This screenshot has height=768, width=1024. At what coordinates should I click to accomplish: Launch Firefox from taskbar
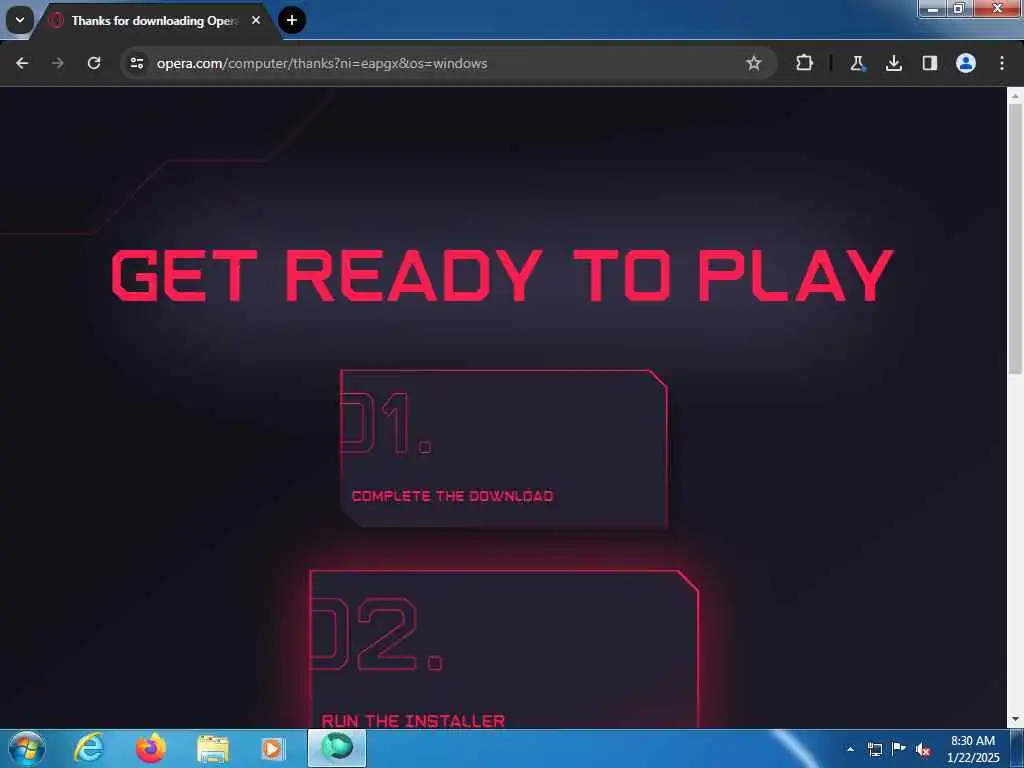(151, 748)
